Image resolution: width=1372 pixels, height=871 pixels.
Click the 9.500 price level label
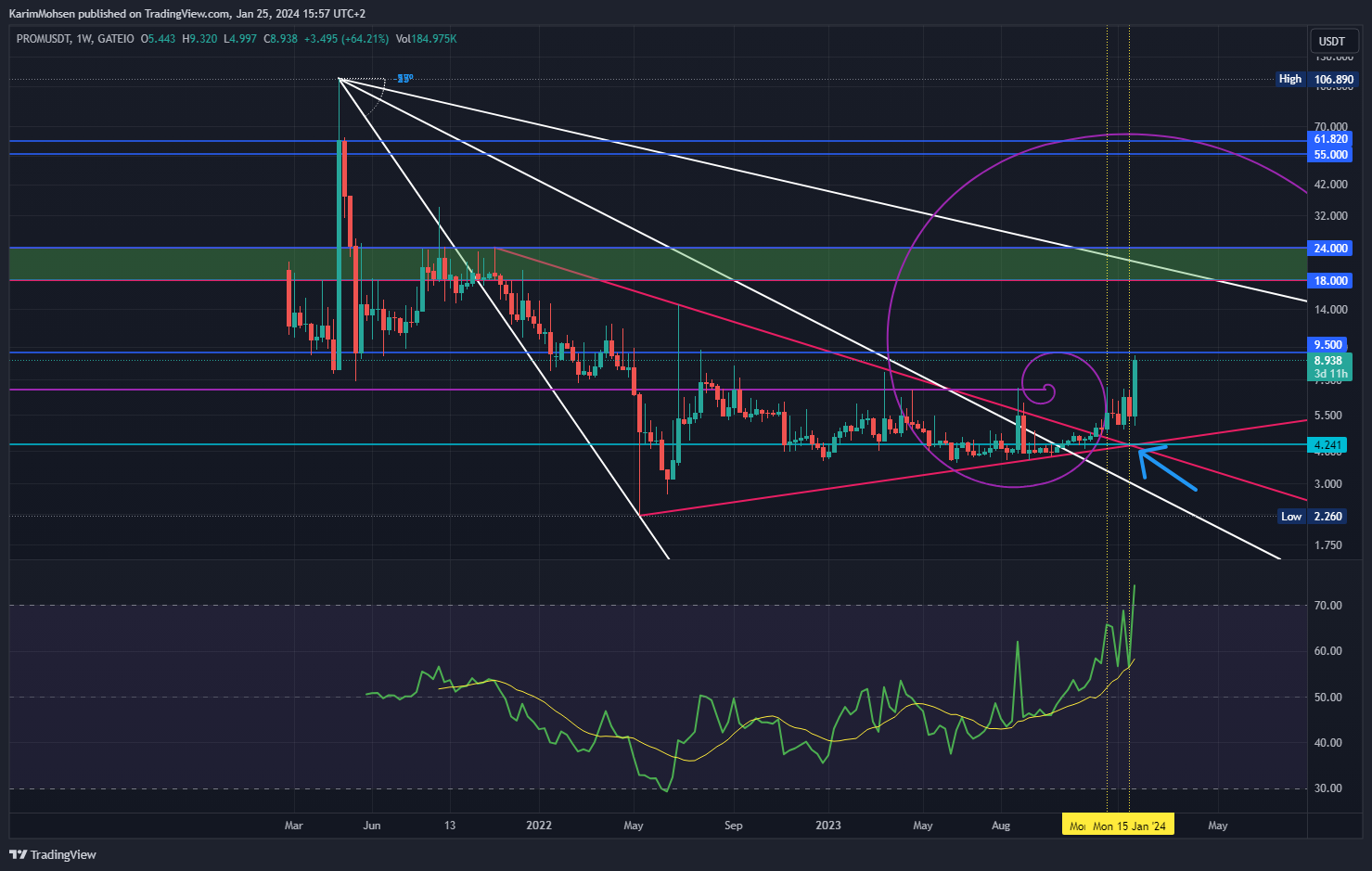(1328, 345)
